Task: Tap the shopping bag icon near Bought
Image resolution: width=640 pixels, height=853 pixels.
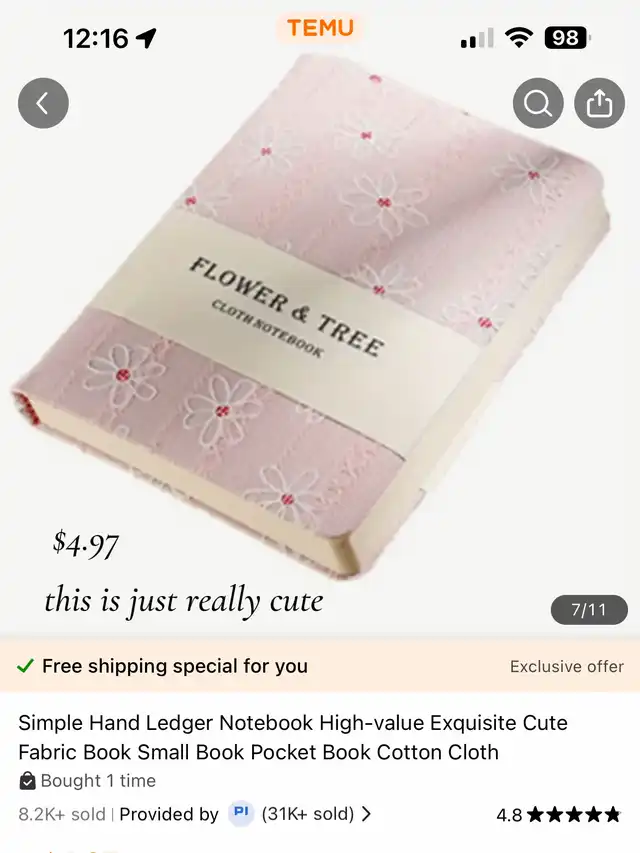Action: coord(27,781)
